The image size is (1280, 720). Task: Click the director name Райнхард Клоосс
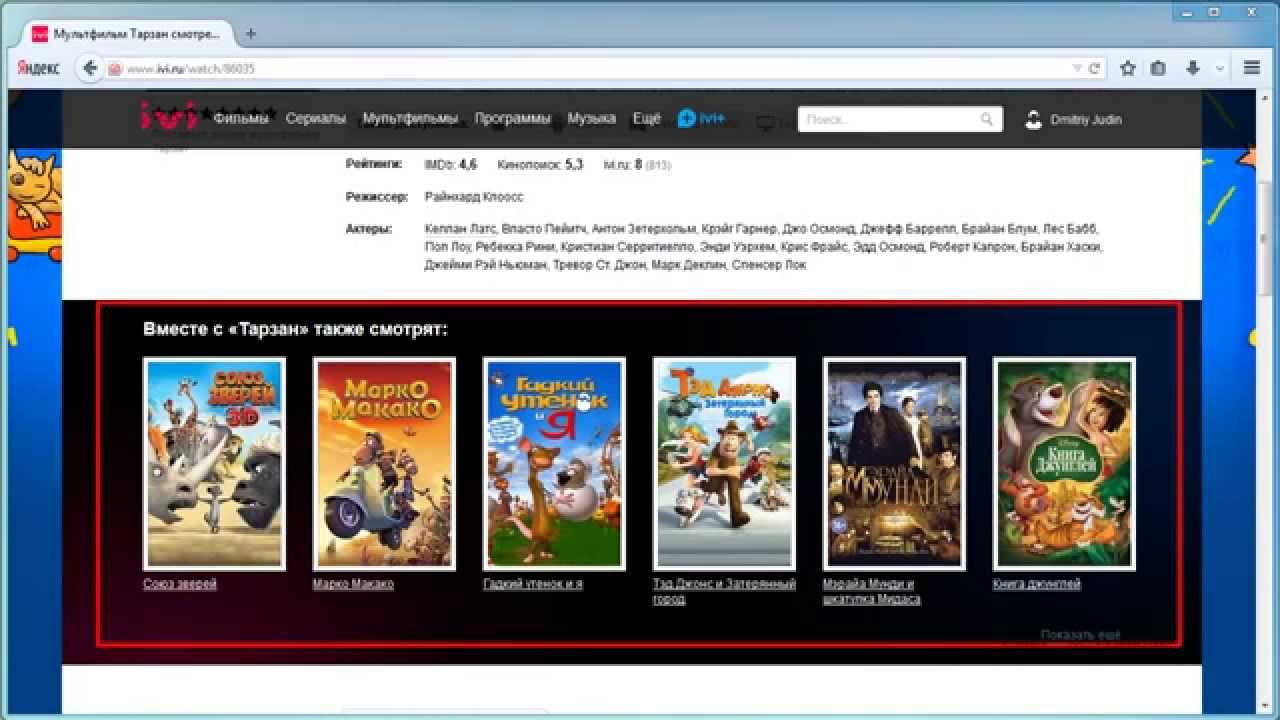[474, 197]
